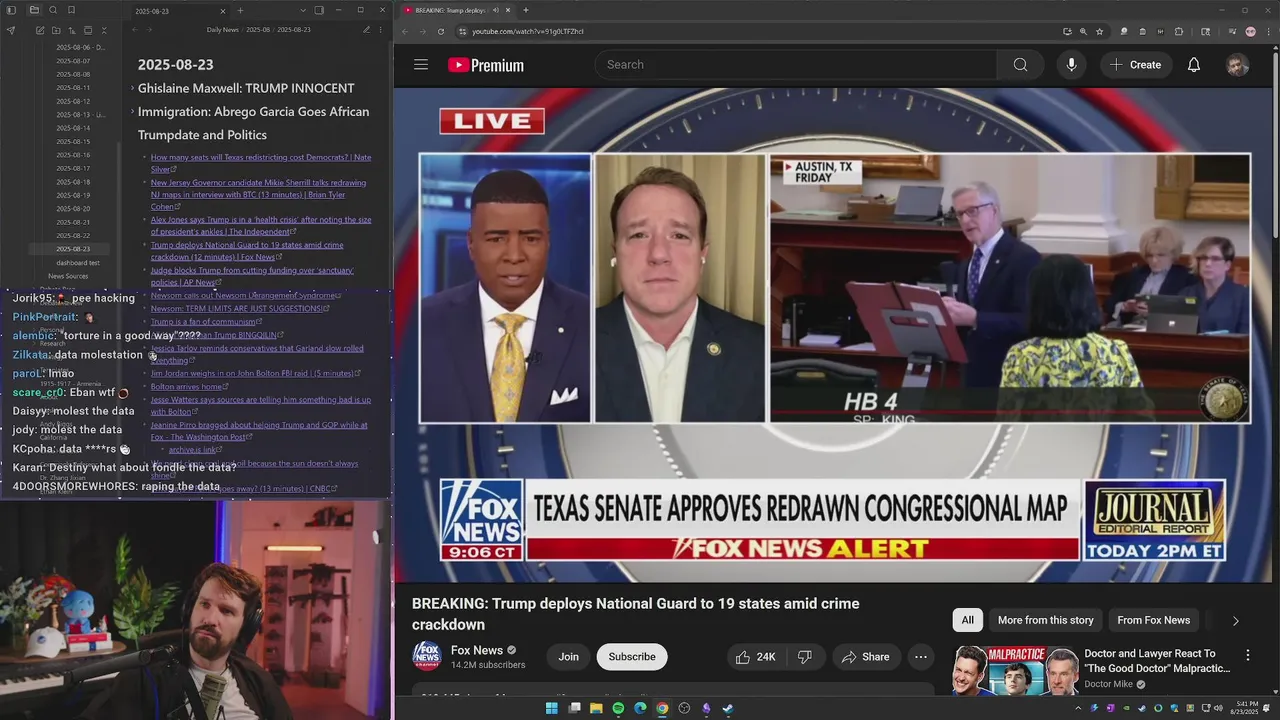Open Spotify from the taskbar
Image resolution: width=1280 pixels, height=720 pixels.
tap(618, 708)
